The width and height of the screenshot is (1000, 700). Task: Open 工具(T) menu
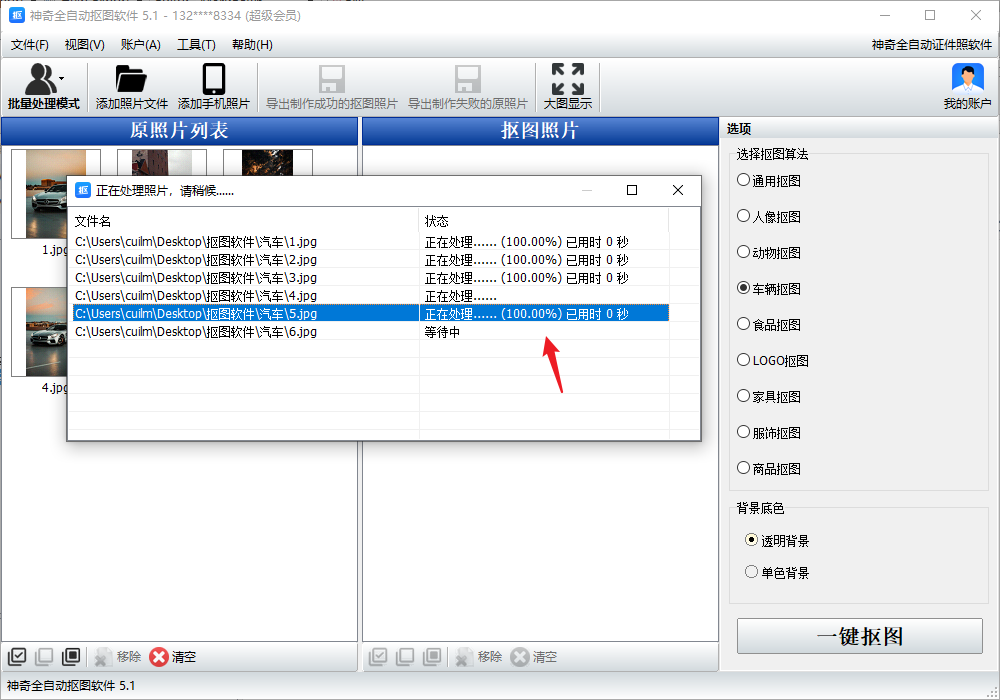coord(196,45)
